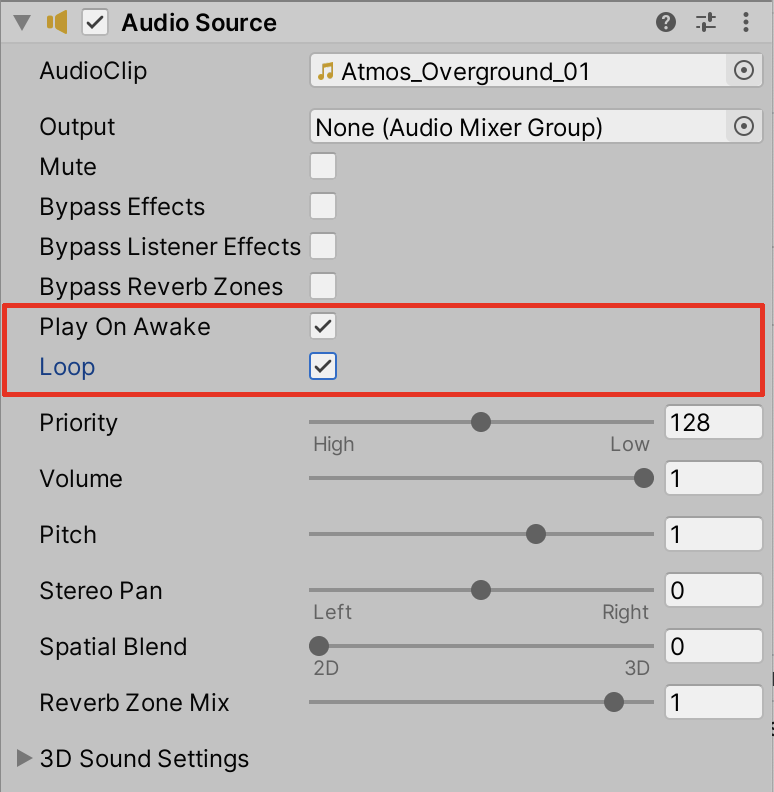This screenshot has width=774, height=792.
Task: Open Audio Source help reference
Action: [665, 22]
